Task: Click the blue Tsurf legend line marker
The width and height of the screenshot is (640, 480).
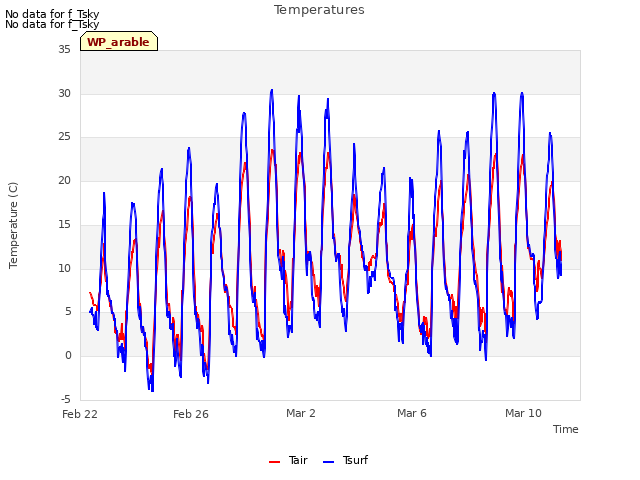Action: (328, 462)
